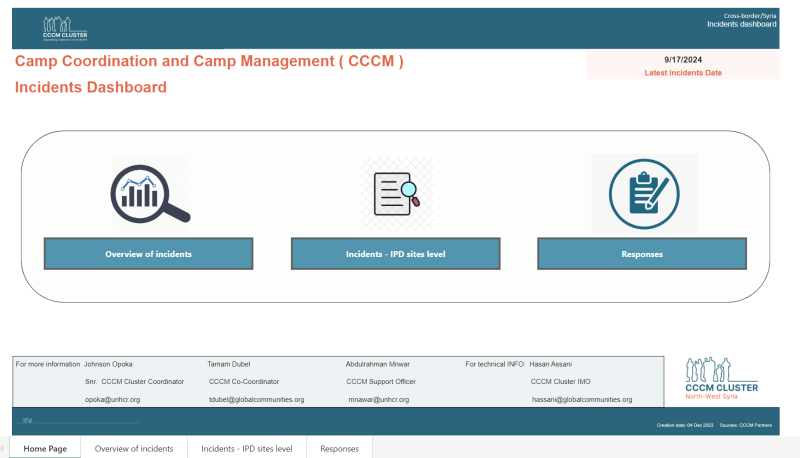Viewport: 800px width, 458px height.
Task: Click the Incidents Dashboard orange subtitle
Action: click(91, 88)
